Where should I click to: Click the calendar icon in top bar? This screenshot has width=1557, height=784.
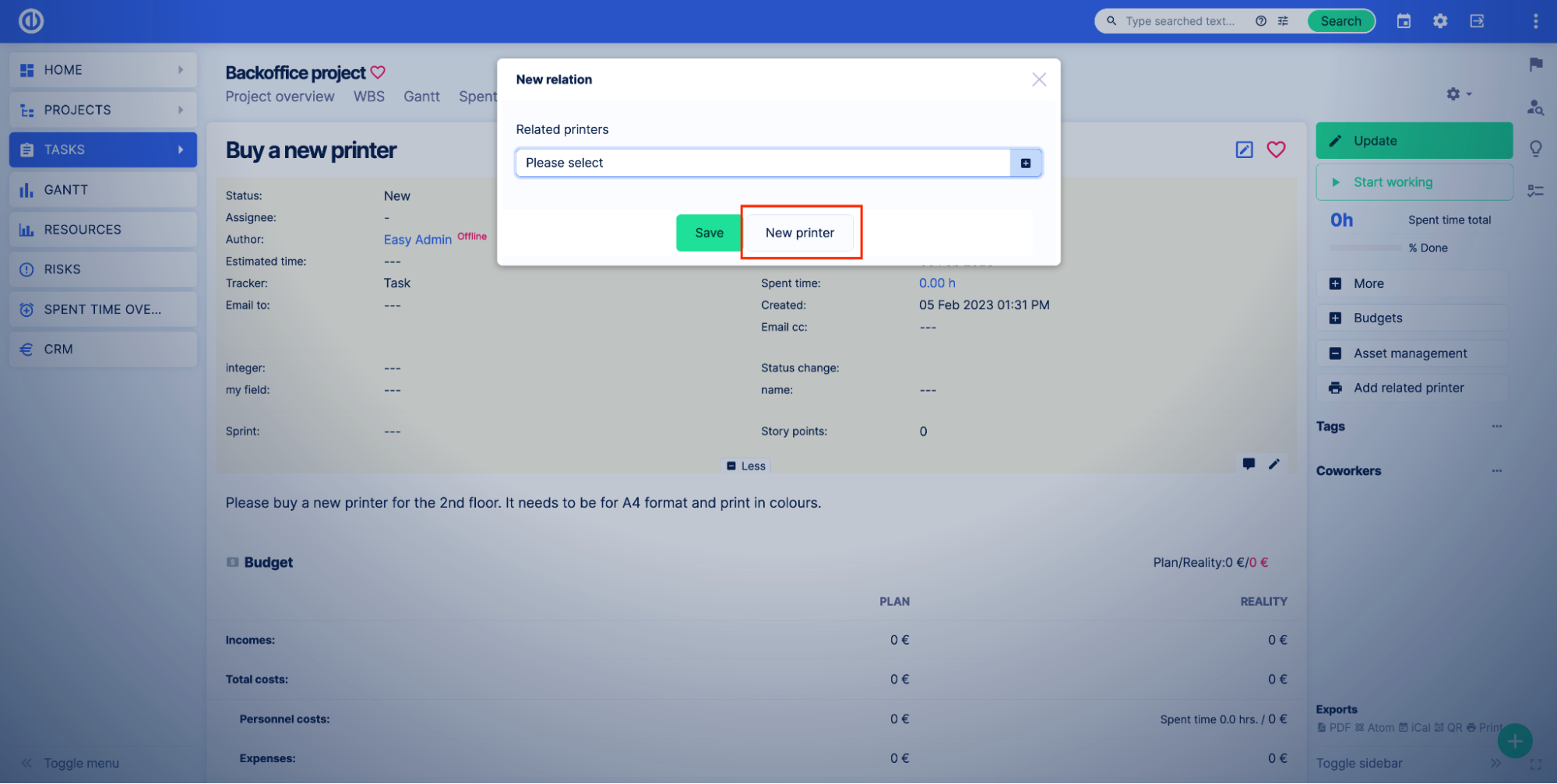(1404, 21)
